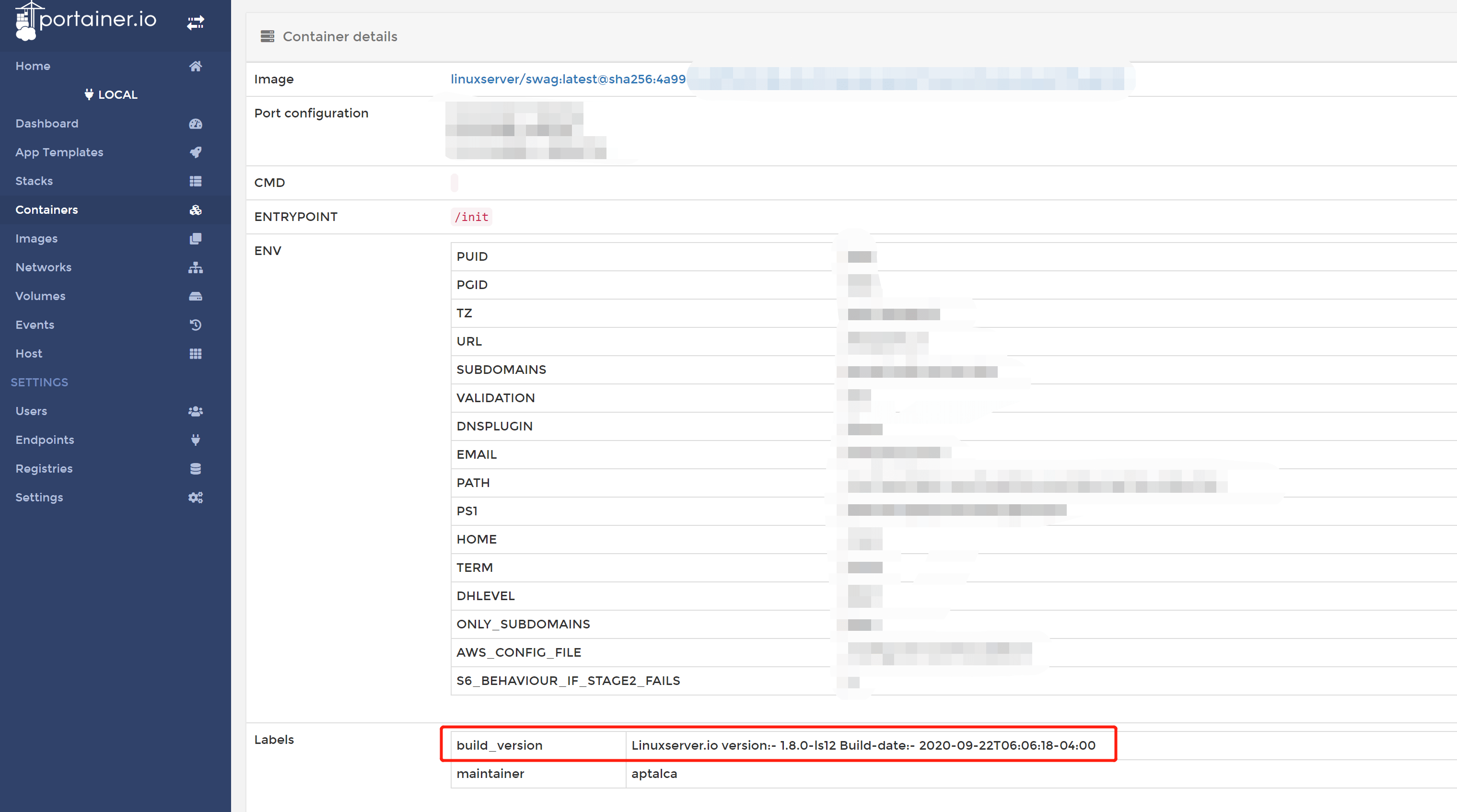Image resolution: width=1457 pixels, height=812 pixels.
Task: Open Settings menu item
Action: pos(39,498)
